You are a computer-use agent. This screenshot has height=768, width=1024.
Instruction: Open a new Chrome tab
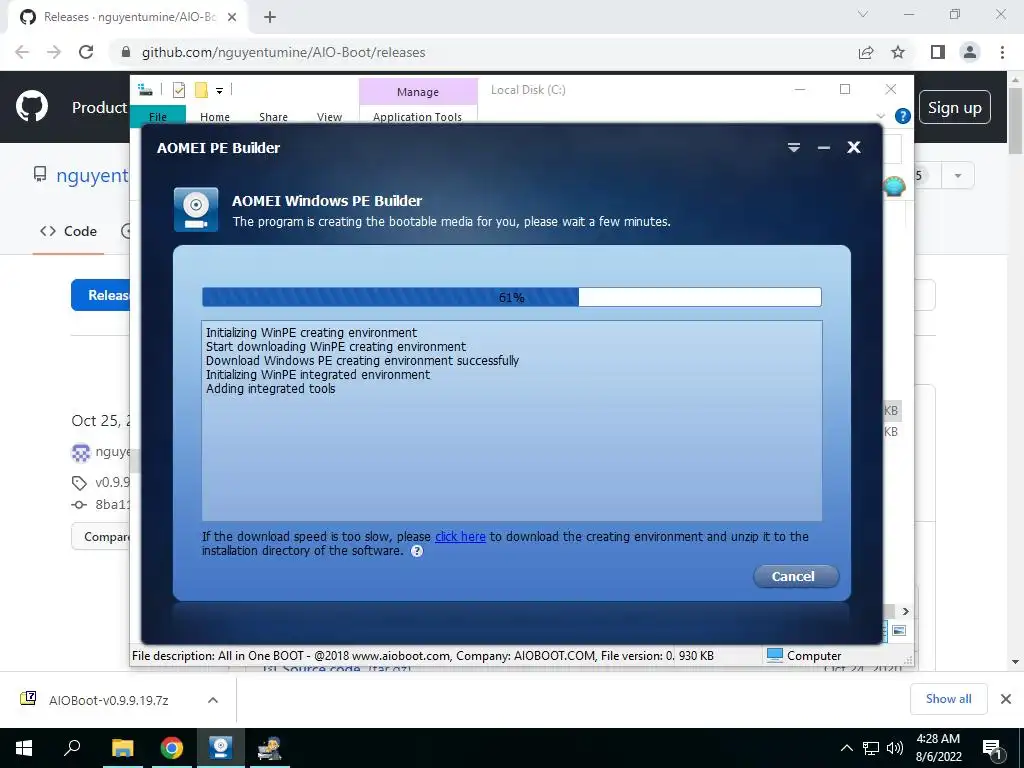tap(270, 17)
